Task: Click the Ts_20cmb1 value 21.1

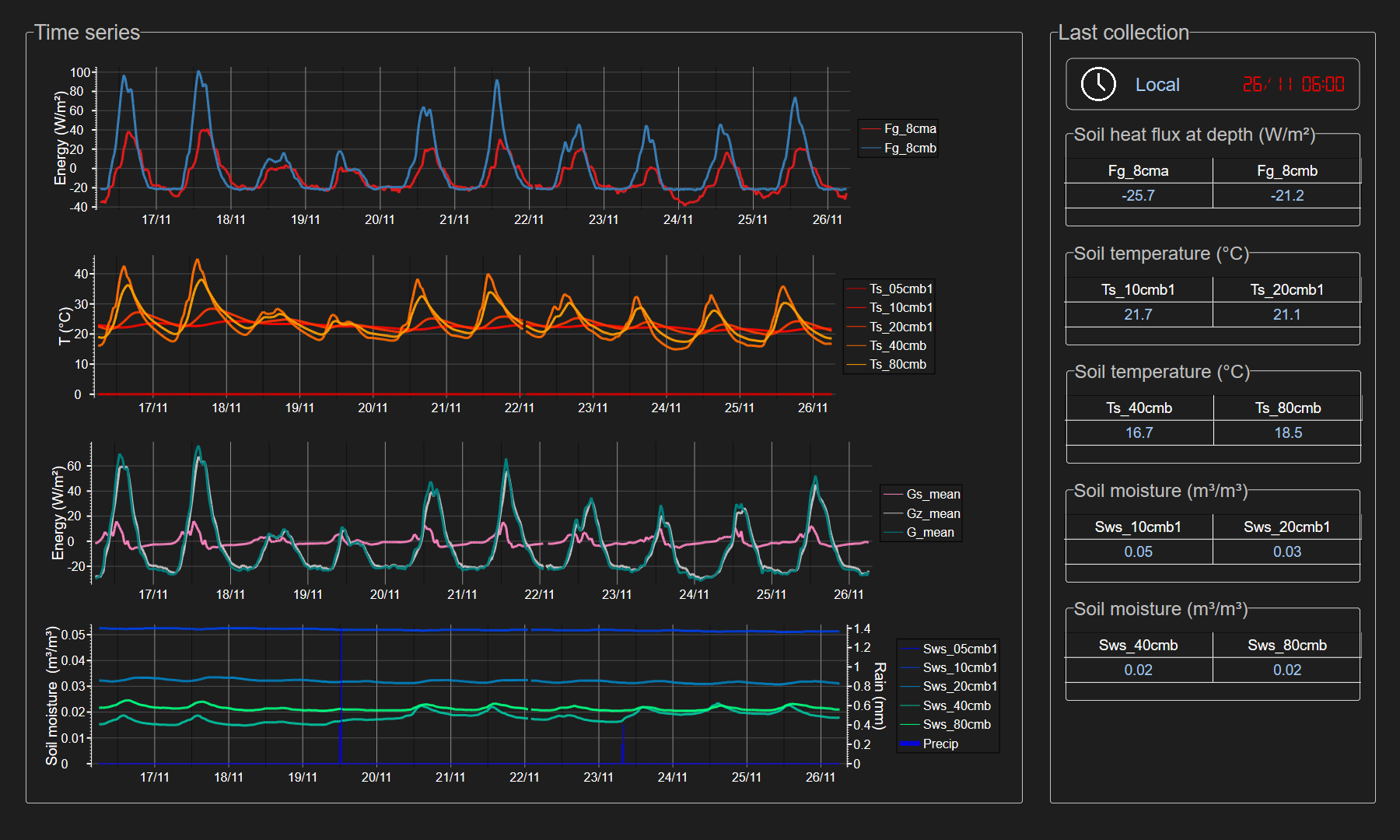Action: pos(1286,315)
